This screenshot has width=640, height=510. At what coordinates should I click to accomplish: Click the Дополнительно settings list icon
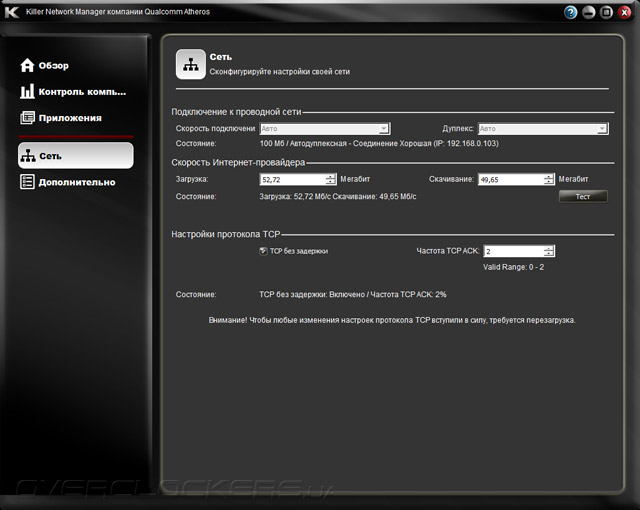tap(27, 182)
